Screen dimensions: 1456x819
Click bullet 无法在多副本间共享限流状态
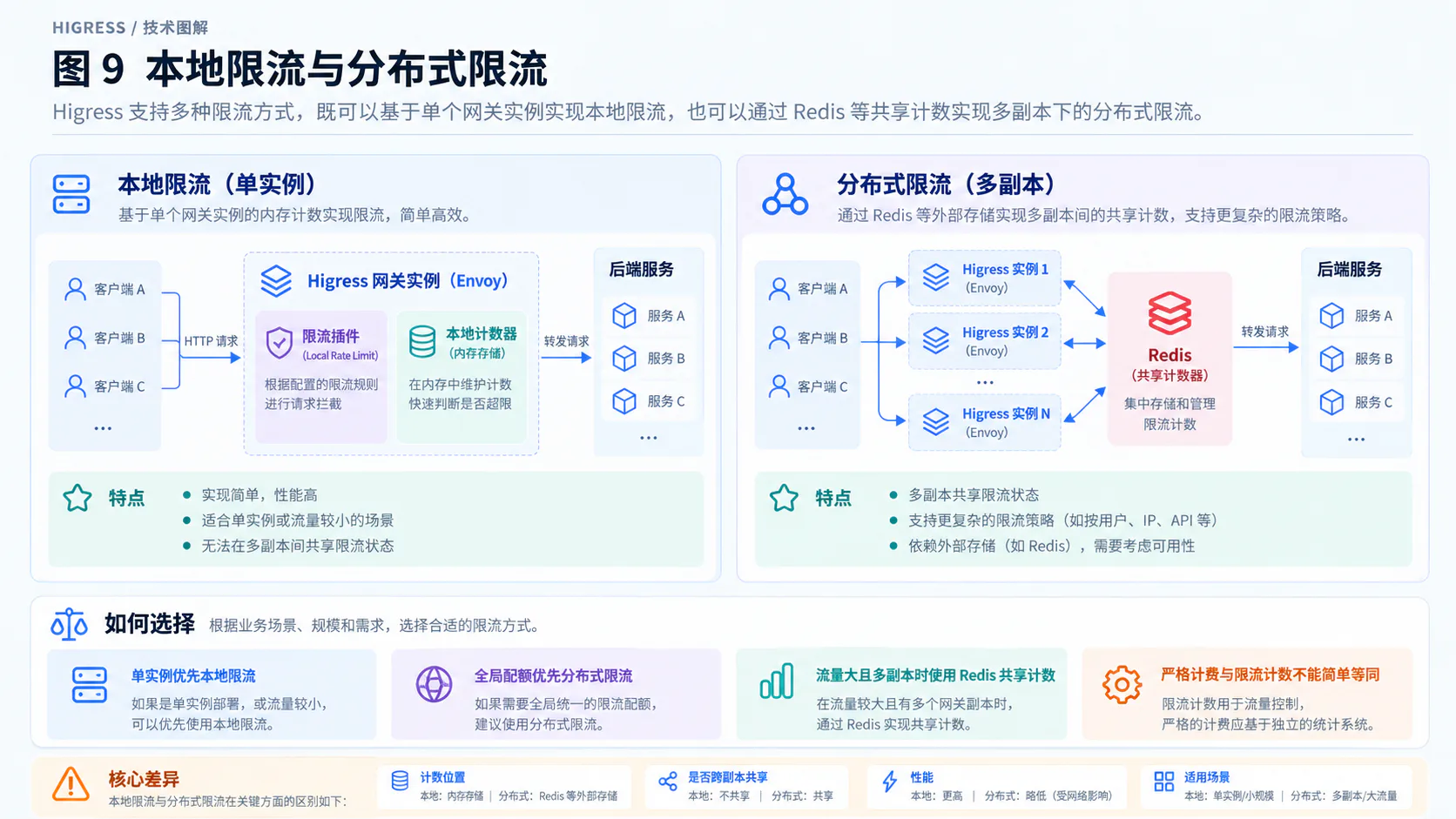[298, 546]
